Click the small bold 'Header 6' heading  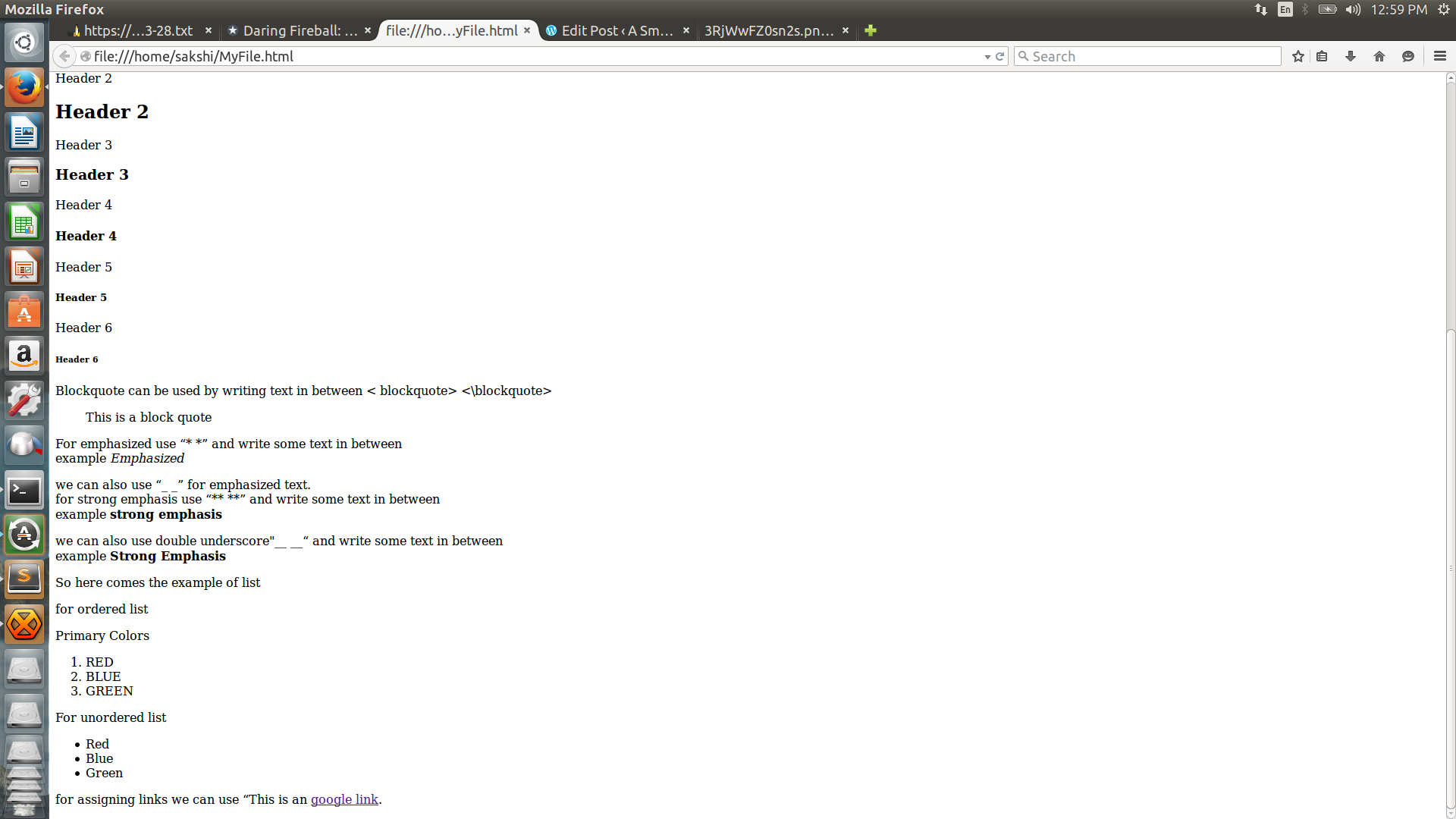click(x=77, y=359)
